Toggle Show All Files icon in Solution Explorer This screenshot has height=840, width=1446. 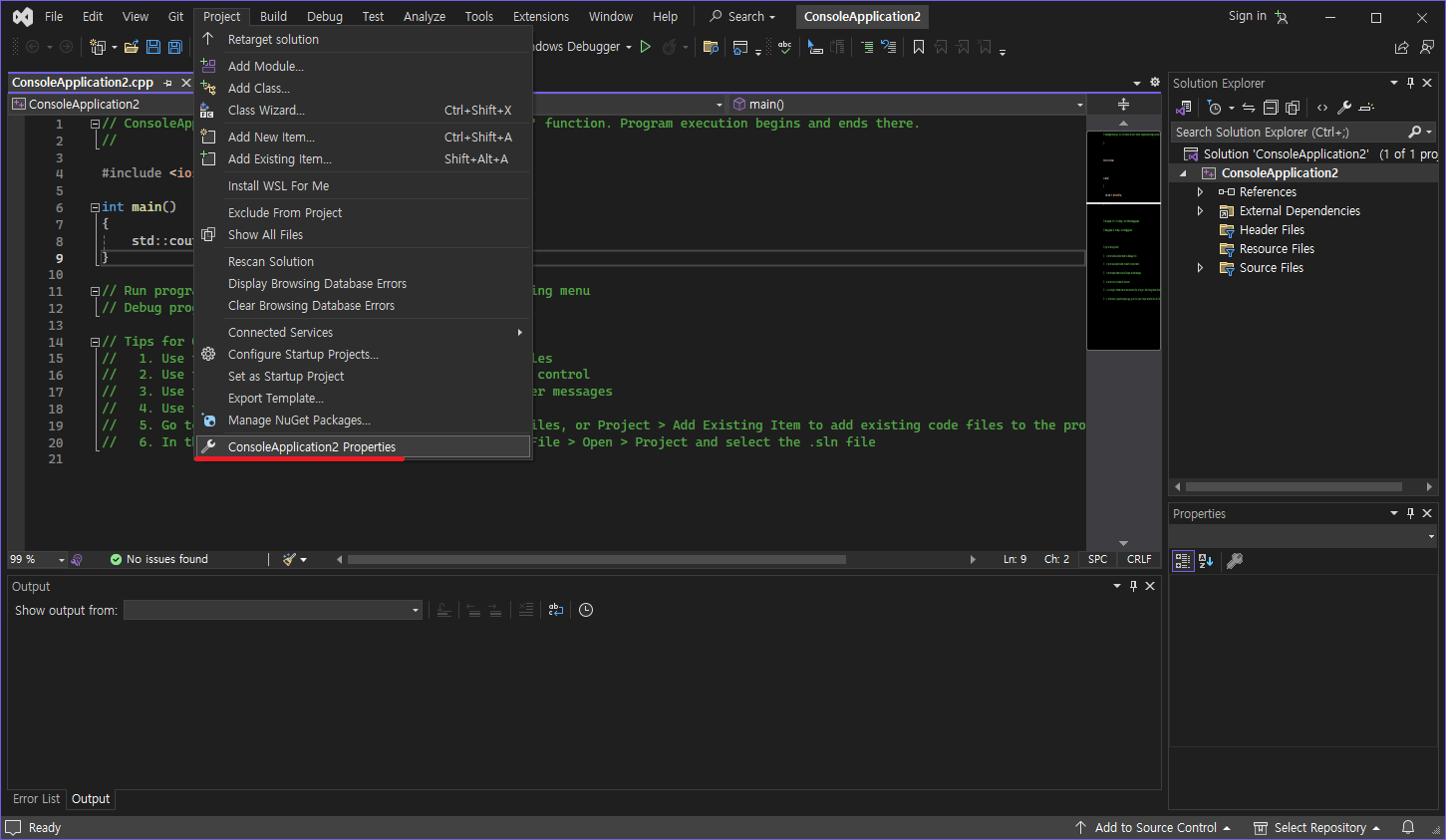point(1293,108)
